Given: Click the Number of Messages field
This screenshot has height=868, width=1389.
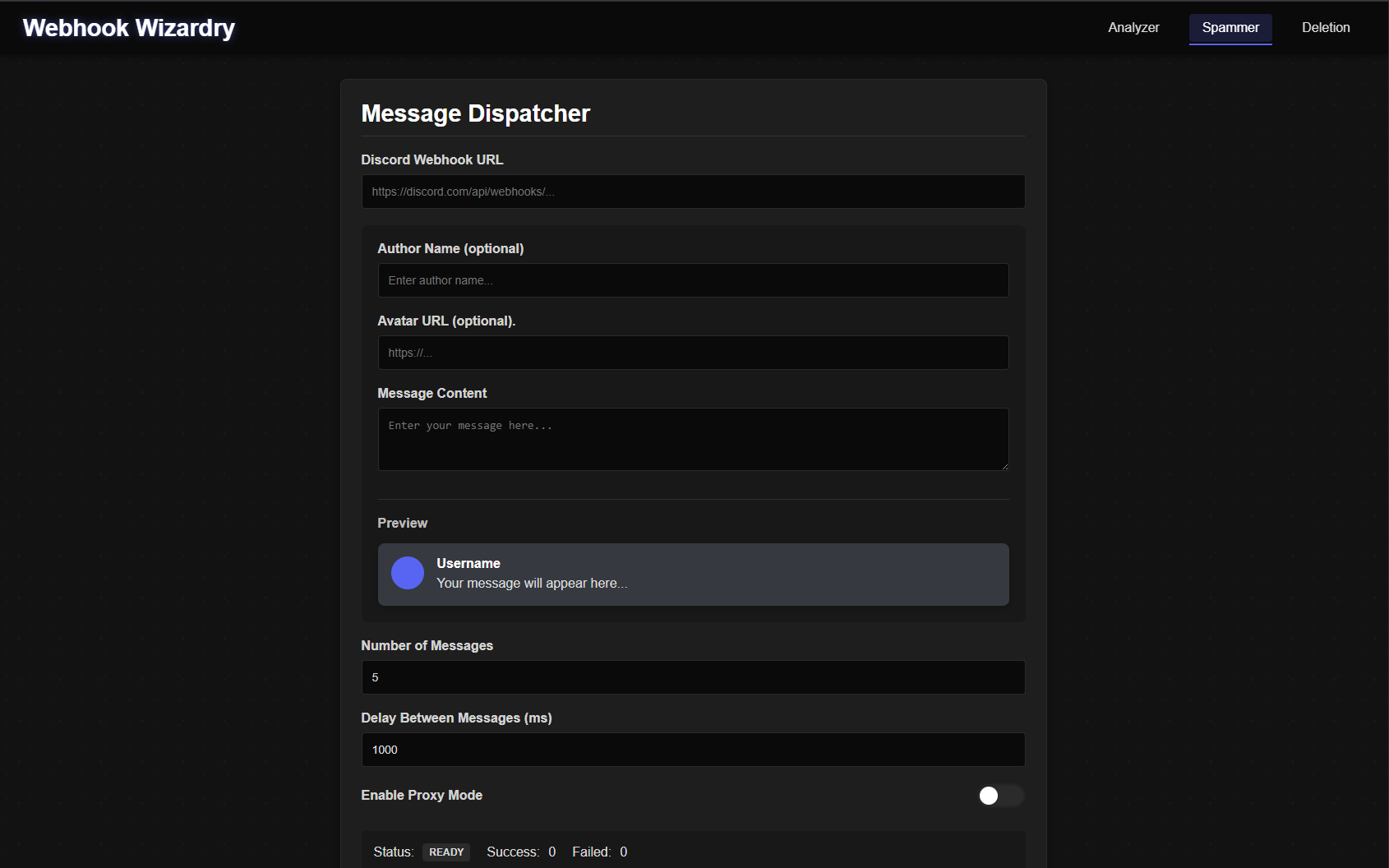Looking at the screenshot, I should (693, 677).
